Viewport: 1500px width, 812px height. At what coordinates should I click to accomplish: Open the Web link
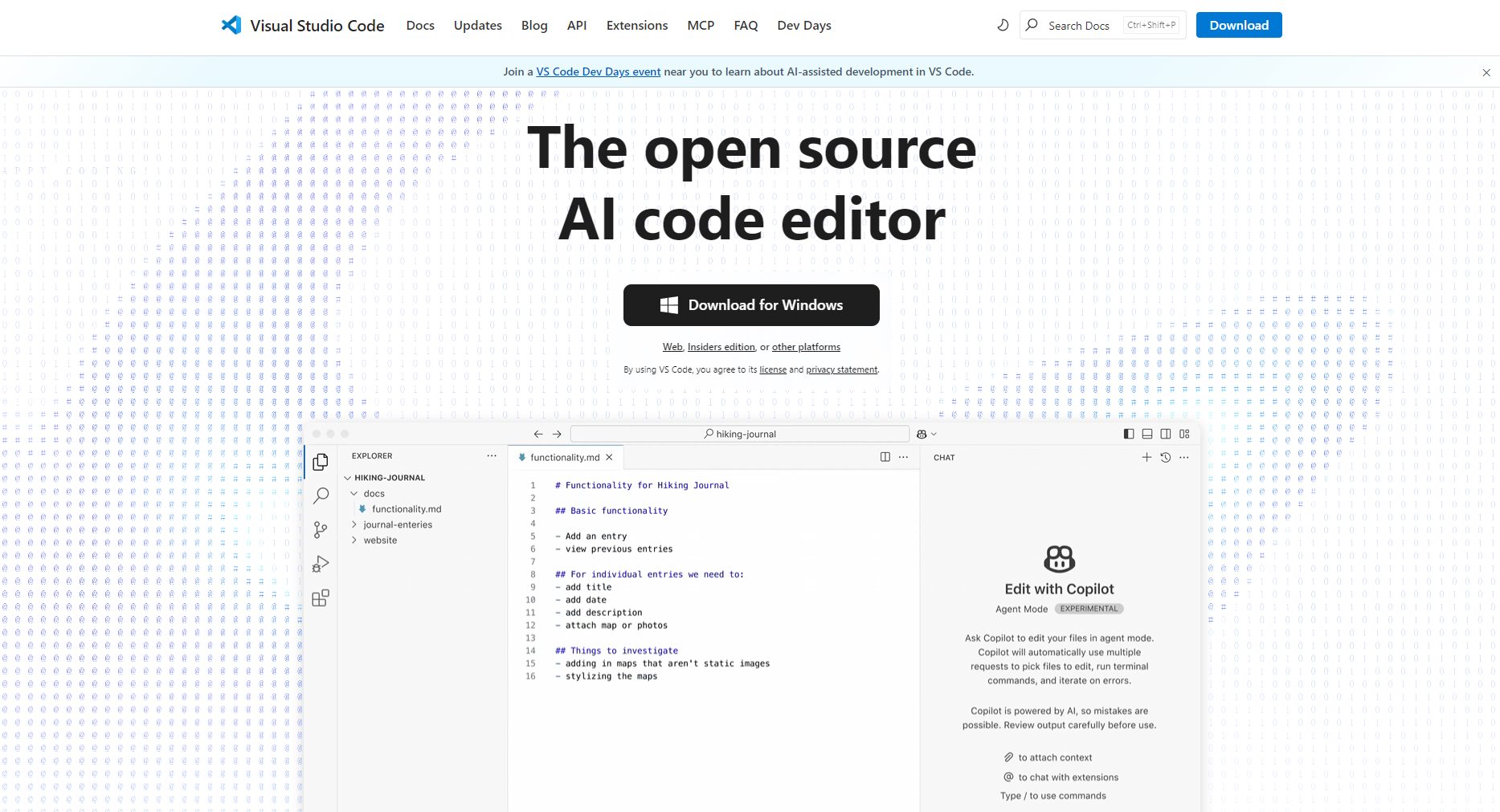pyautogui.click(x=672, y=347)
